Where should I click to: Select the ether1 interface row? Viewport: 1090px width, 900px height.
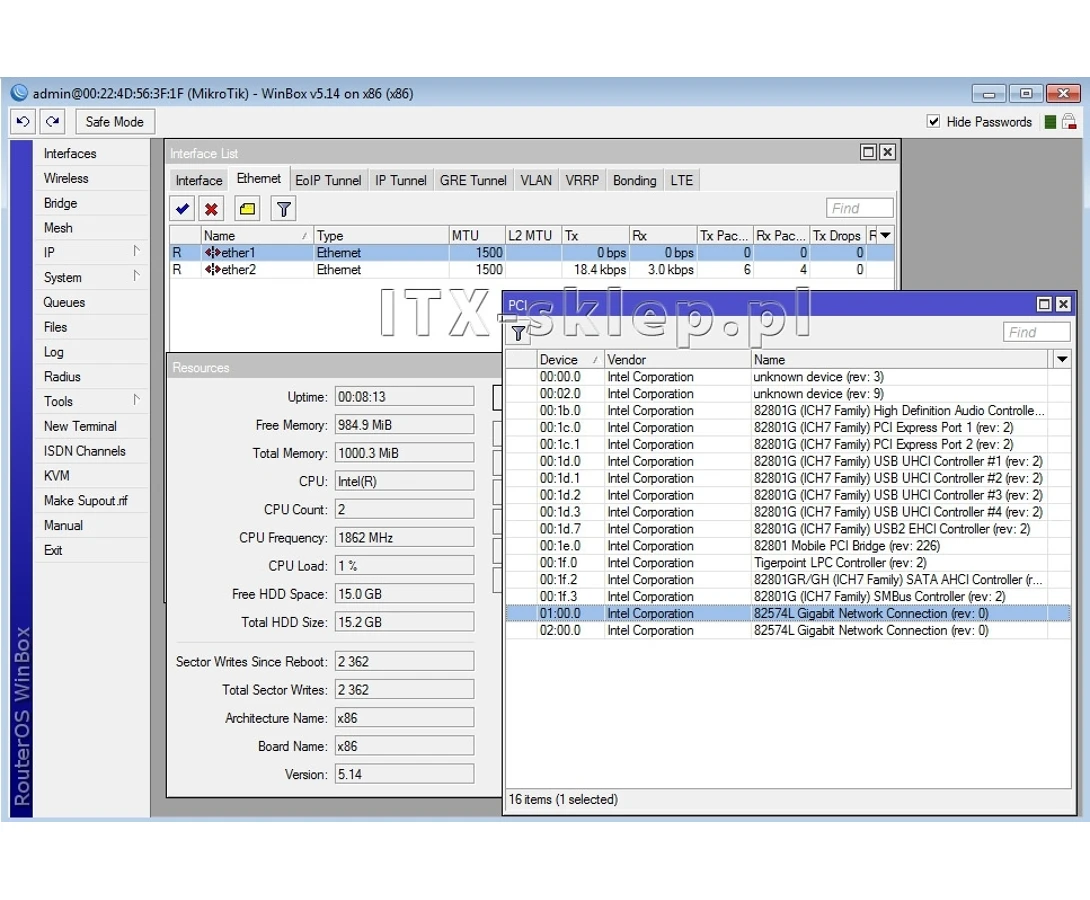tap(532, 253)
